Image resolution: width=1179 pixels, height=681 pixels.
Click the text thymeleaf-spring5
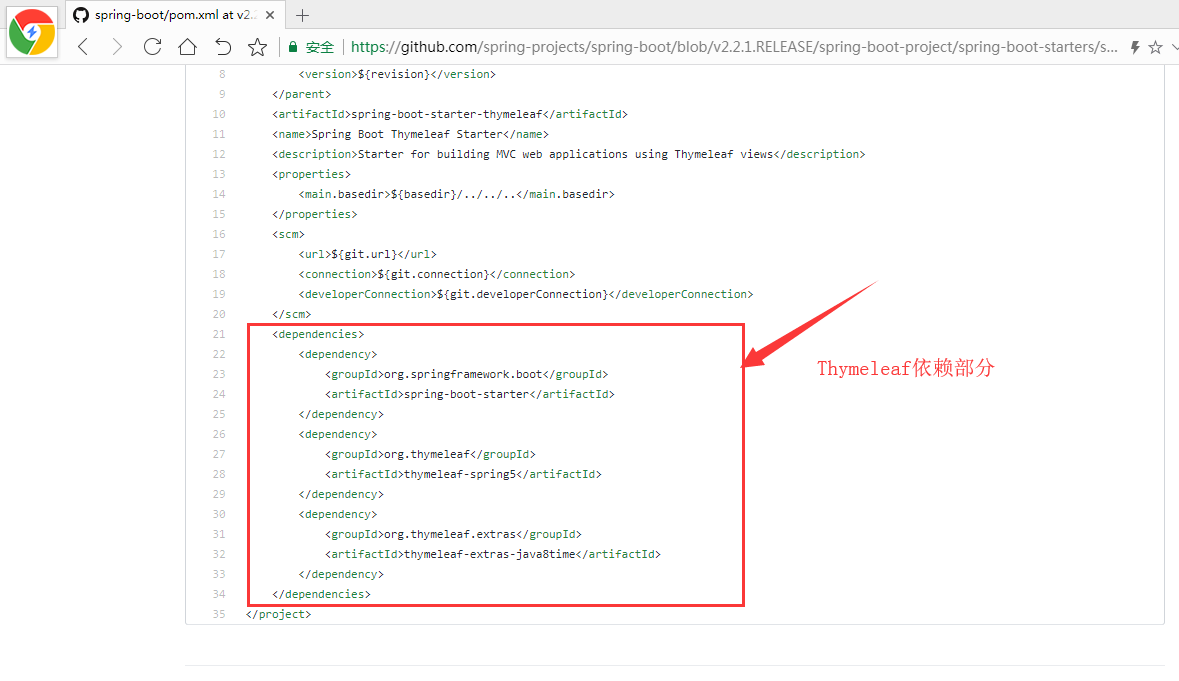(x=459, y=474)
